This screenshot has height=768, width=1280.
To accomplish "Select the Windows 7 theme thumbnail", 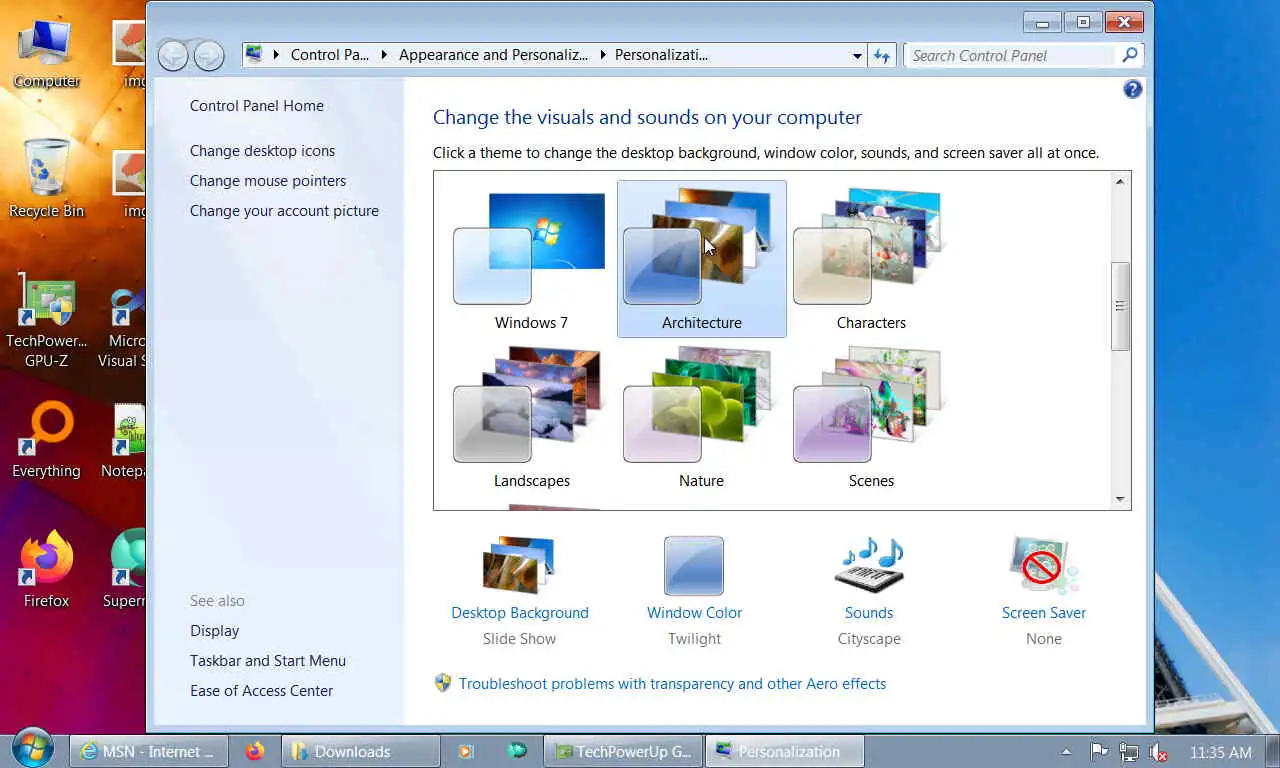I will pos(531,259).
